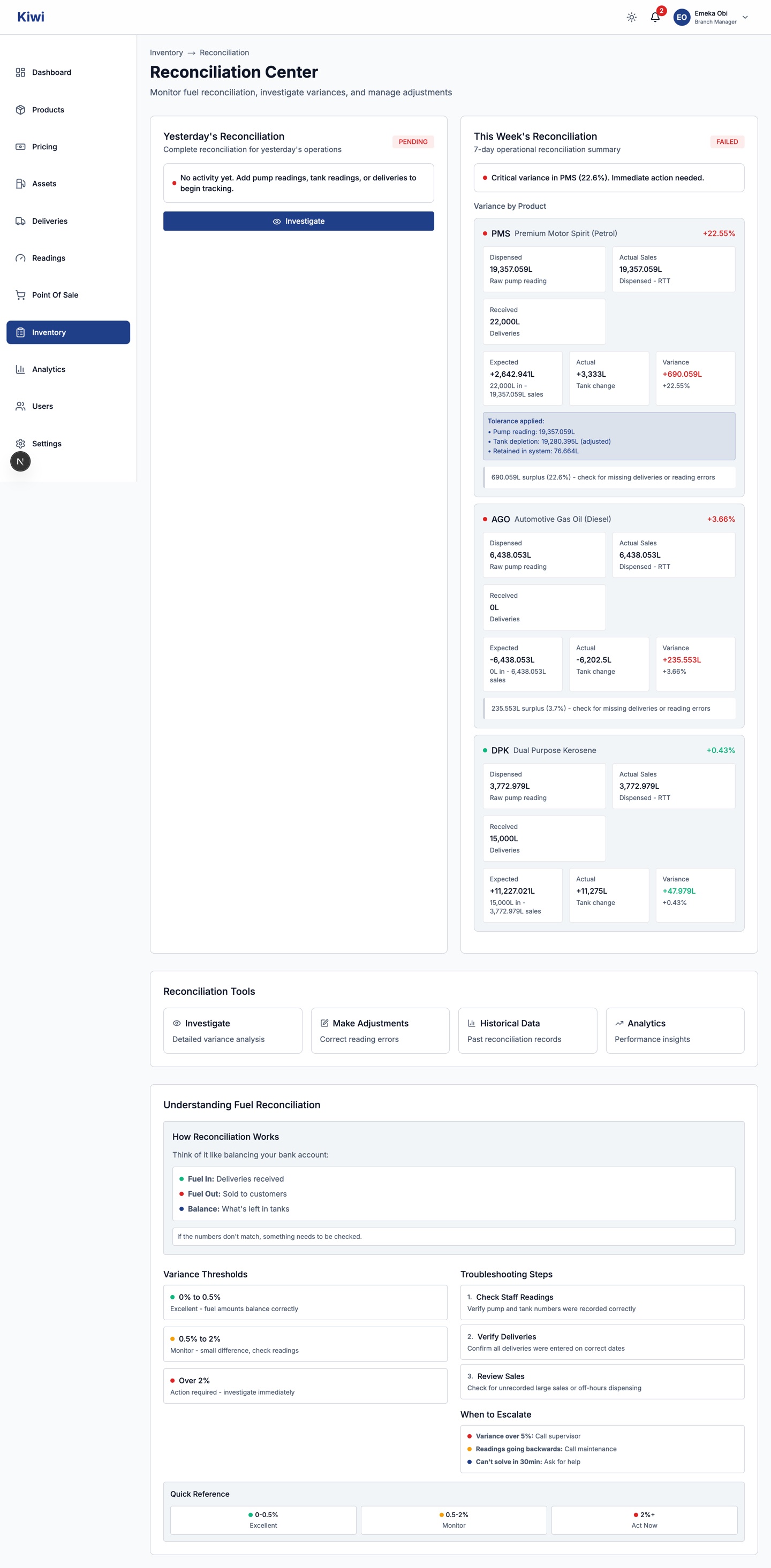Click the Settings gear icon
The height and width of the screenshot is (1568, 771).
click(x=20, y=444)
